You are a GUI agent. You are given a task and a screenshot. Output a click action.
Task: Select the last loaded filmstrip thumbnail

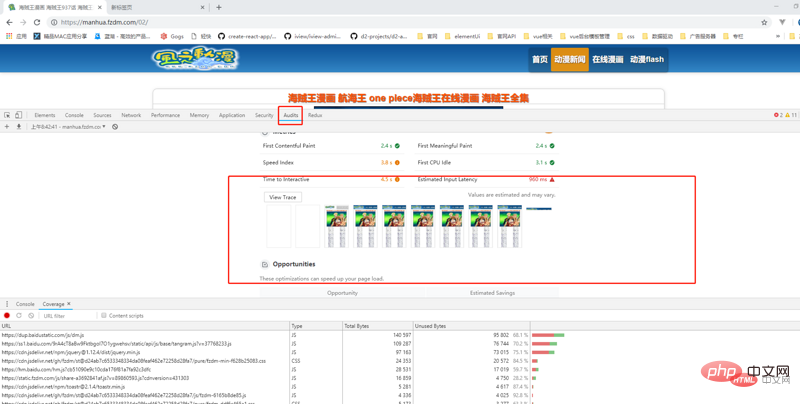click(510, 226)
